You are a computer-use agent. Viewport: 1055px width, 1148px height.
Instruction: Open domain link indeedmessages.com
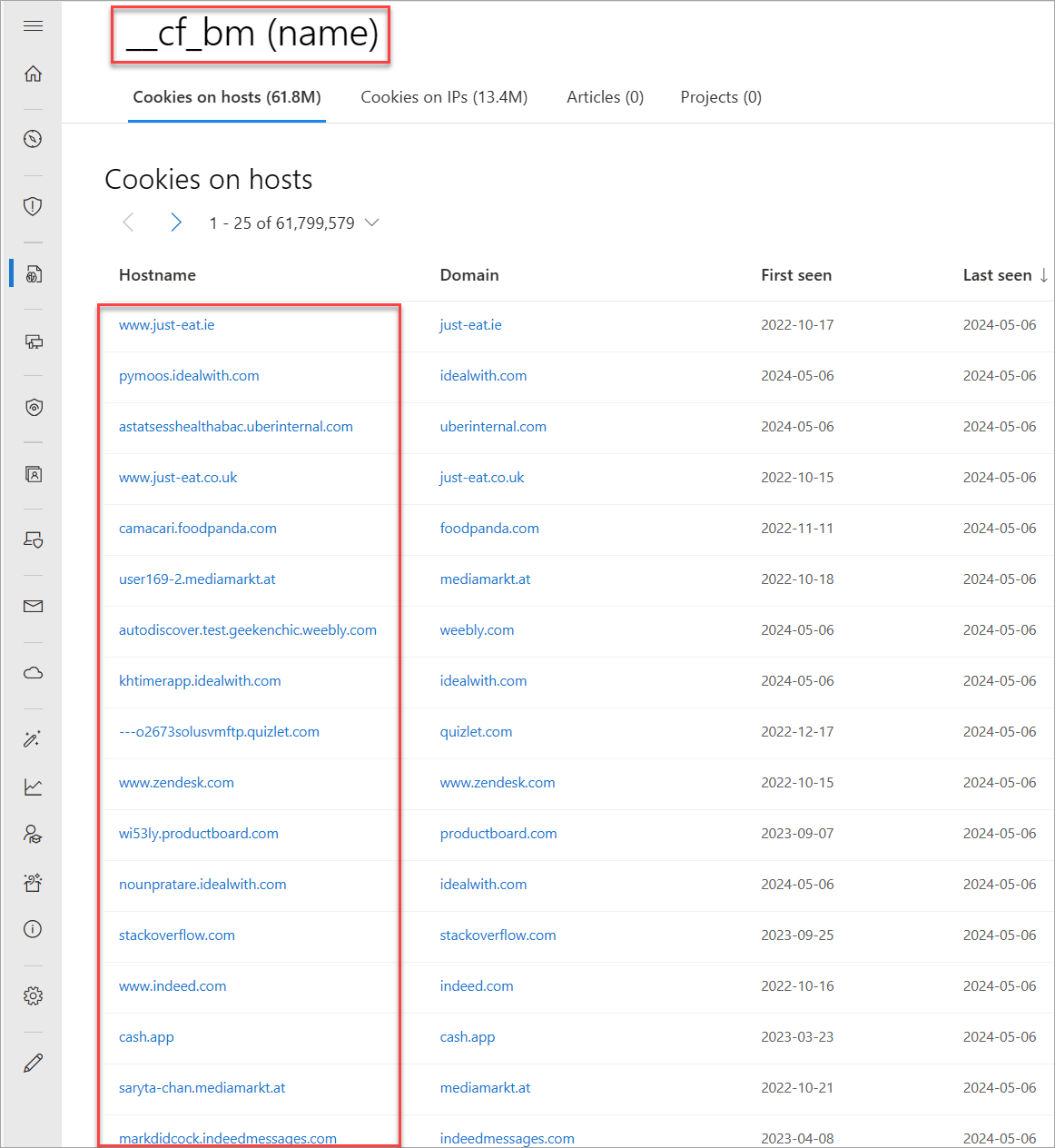tap(507, 1139)
